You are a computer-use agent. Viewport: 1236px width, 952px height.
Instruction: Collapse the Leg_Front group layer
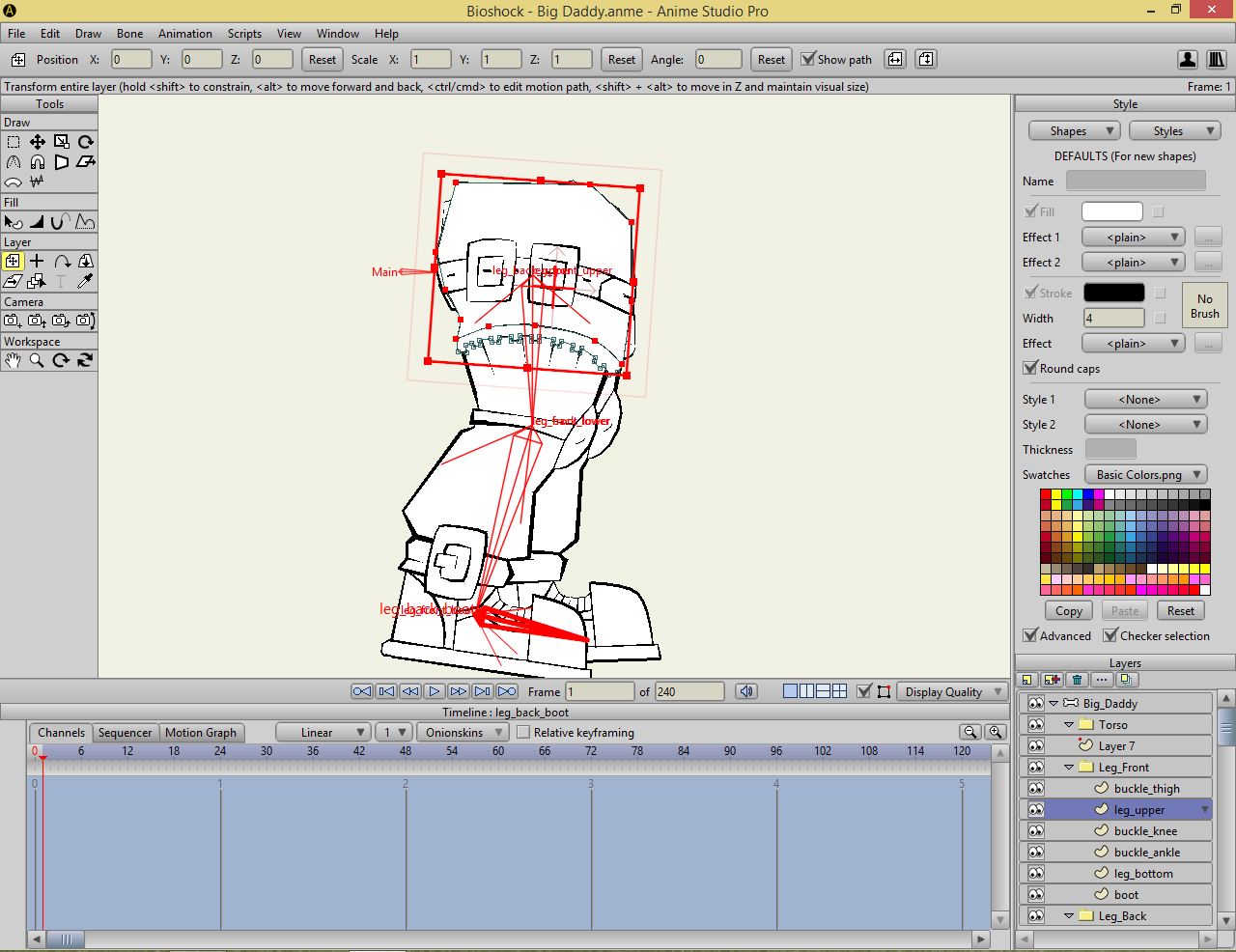[1069, 768]
